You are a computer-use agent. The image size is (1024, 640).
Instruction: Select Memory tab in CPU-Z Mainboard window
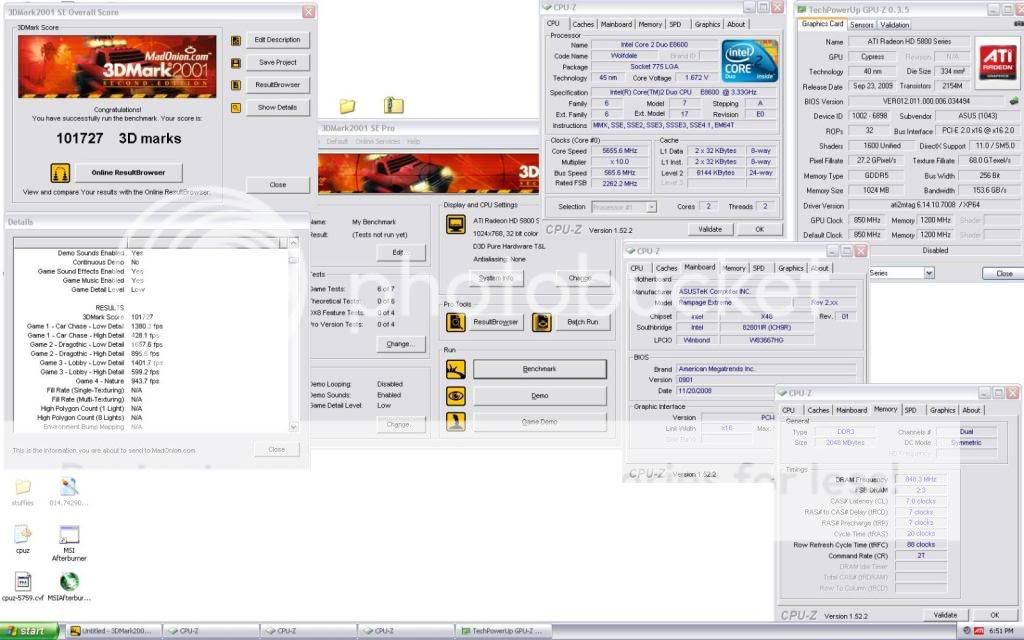[733, 268]
